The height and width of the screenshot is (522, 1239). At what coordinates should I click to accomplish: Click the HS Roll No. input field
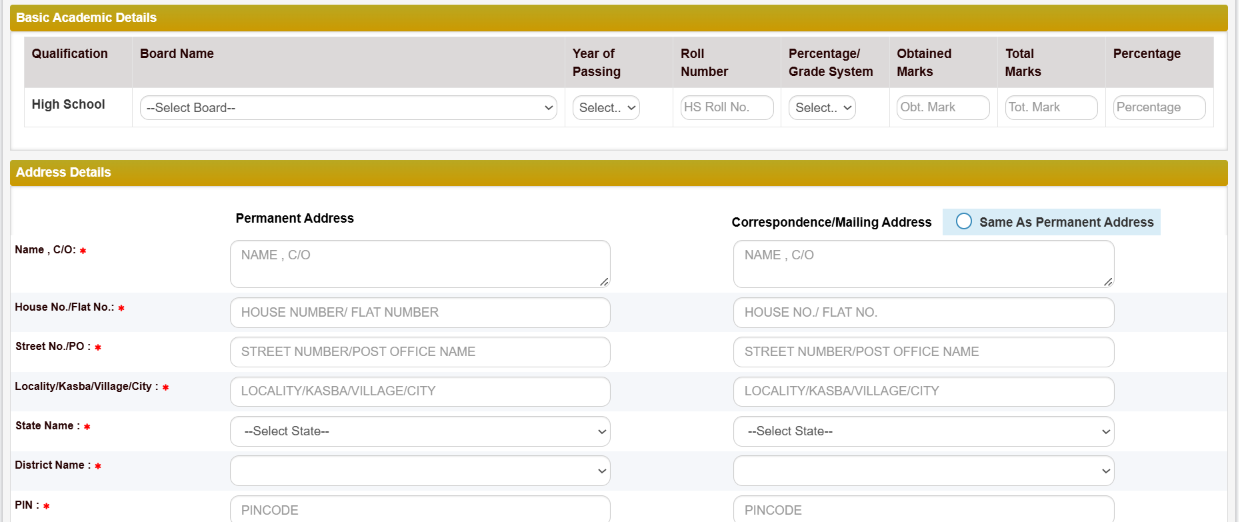pos(727,108)
